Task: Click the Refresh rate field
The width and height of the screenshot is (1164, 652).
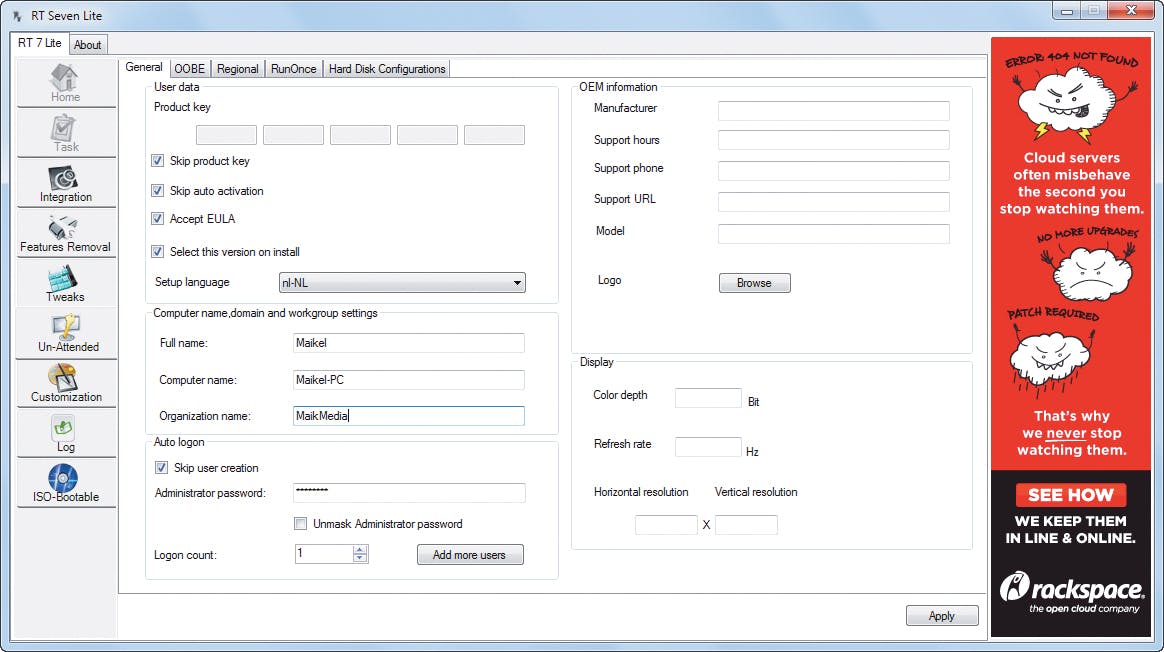Action: coord(708,447)
